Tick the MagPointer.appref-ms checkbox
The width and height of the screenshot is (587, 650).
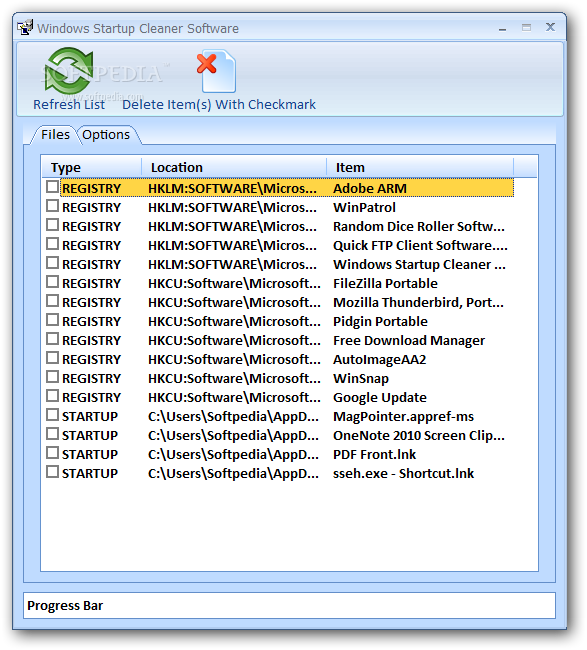point(52,415)
